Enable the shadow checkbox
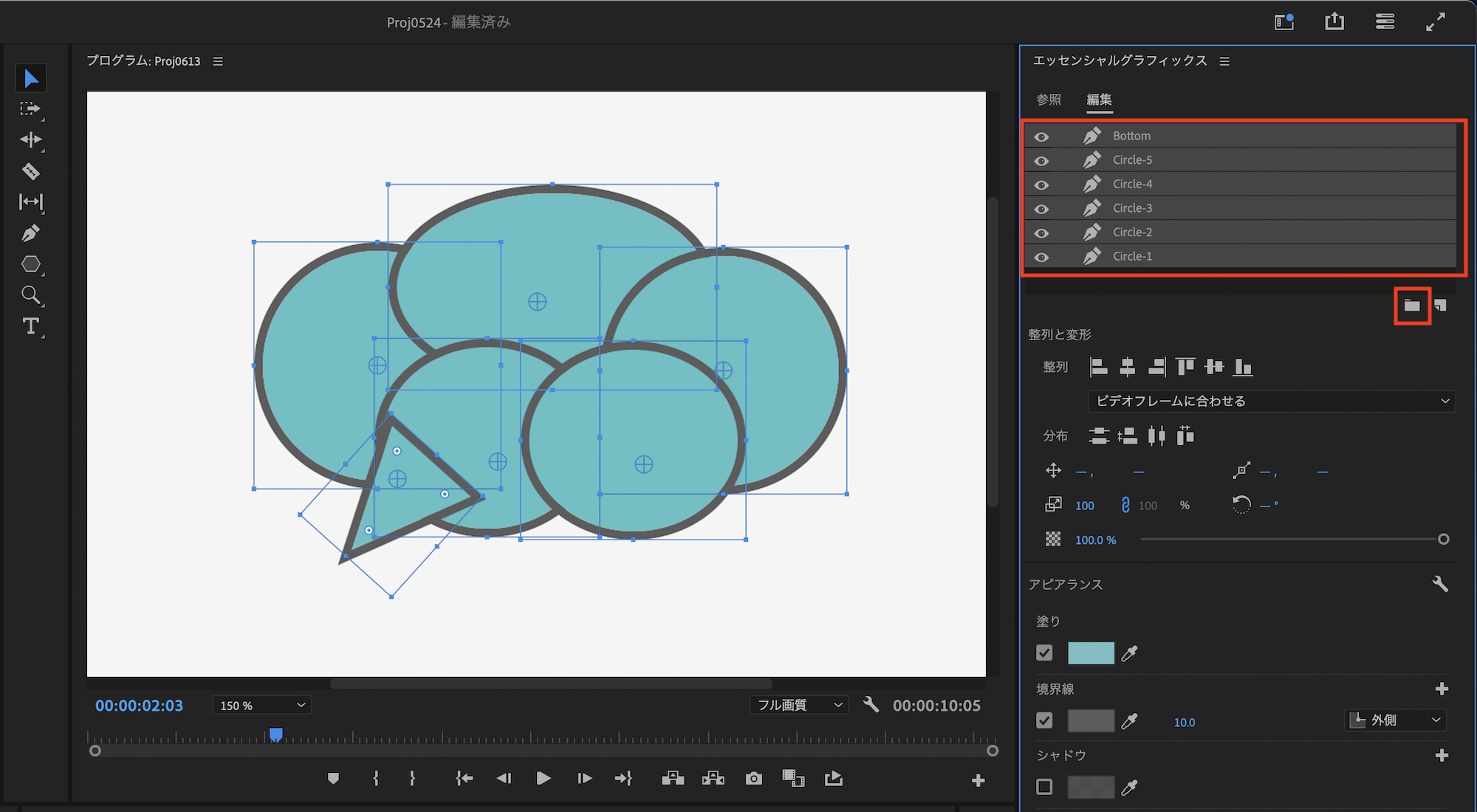 1044,787
